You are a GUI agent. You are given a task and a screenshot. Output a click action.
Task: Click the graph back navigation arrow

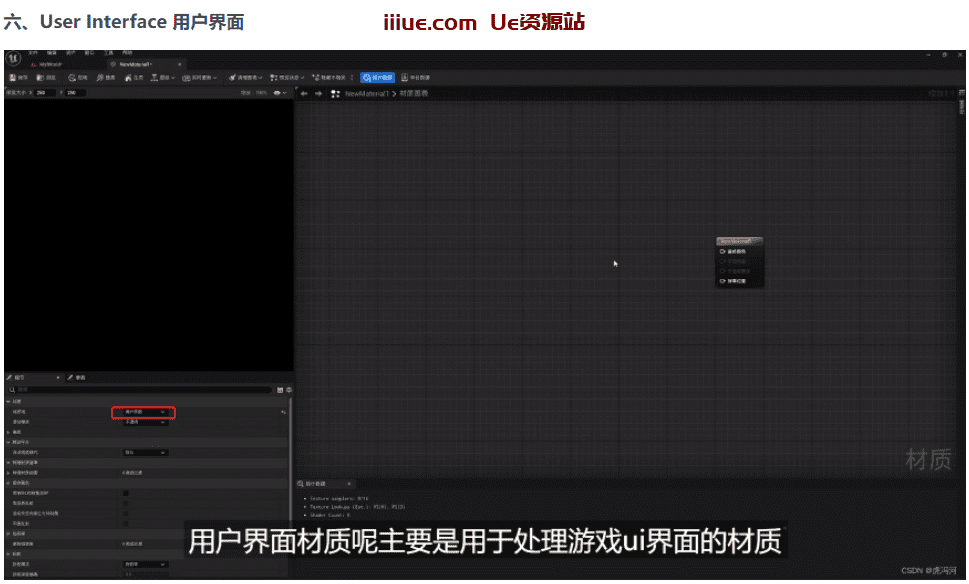[x=304, y=93]
